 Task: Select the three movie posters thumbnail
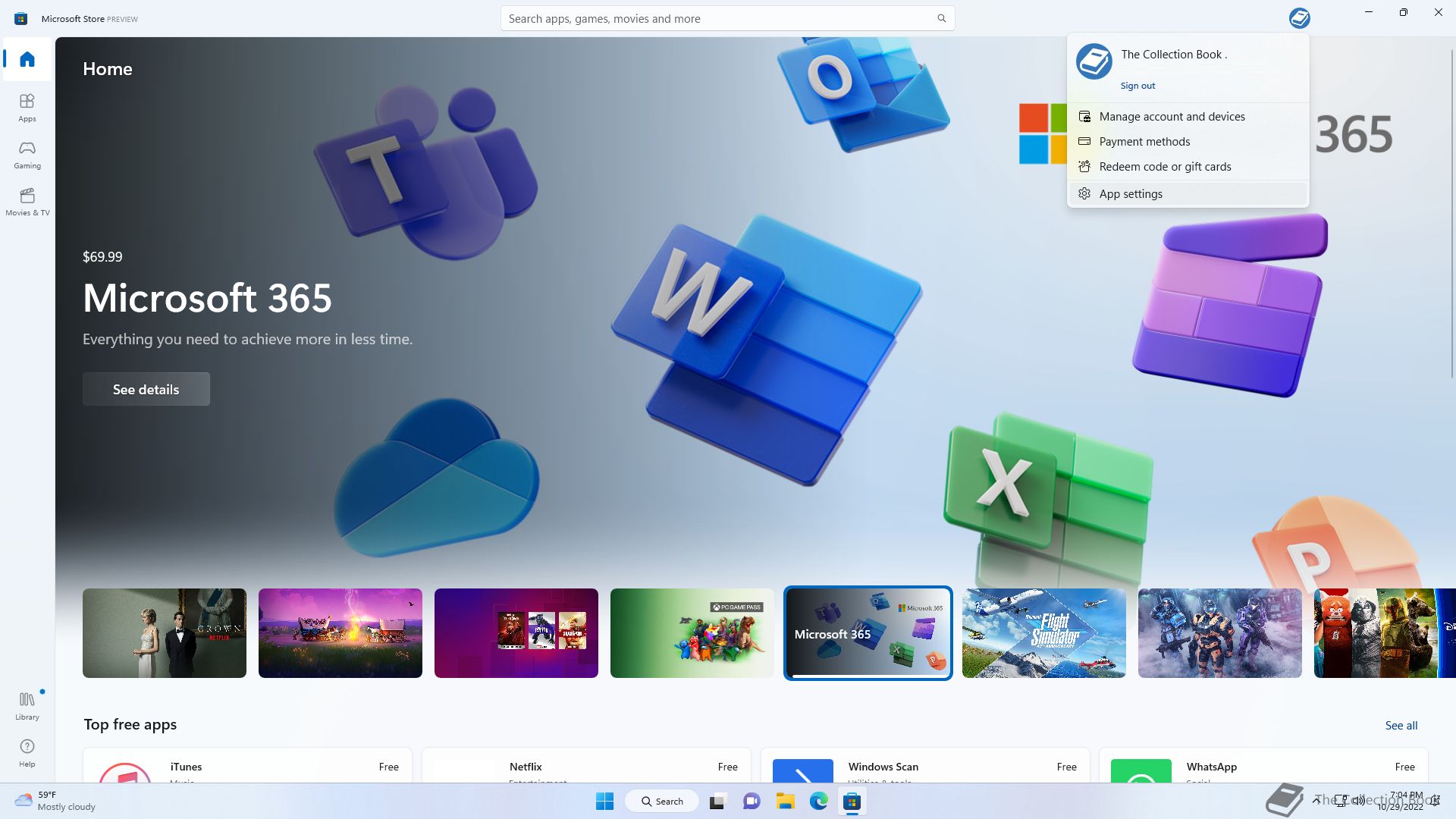click(516, 633)
